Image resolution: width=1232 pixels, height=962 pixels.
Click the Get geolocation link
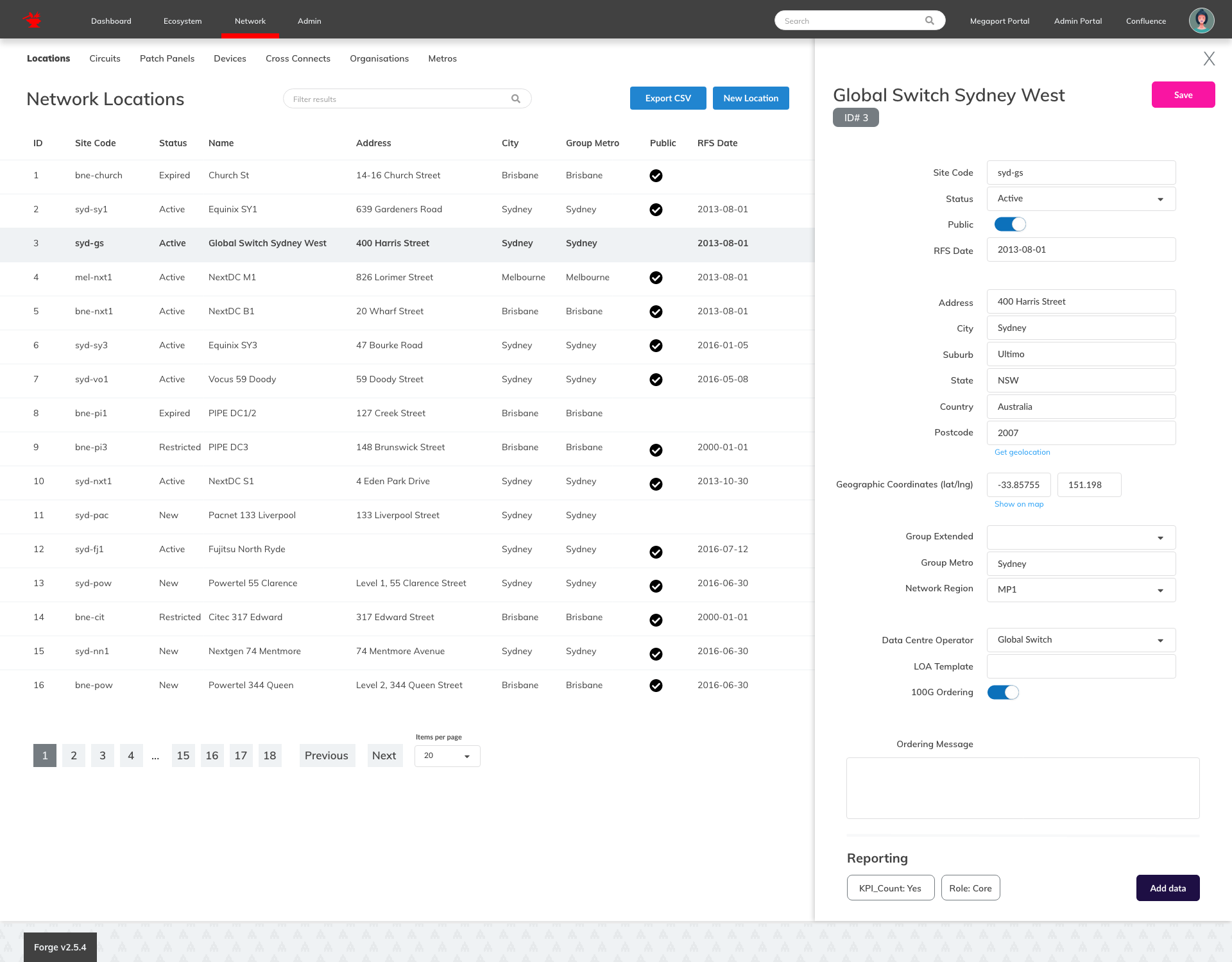pos(1022,452)
